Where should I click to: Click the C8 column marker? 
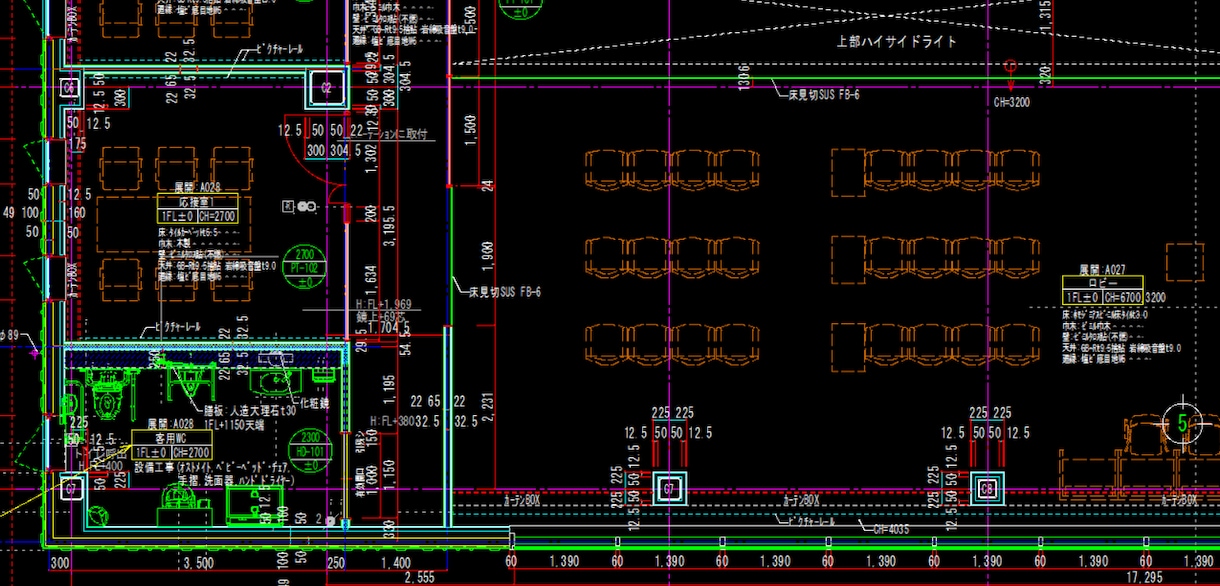988,489
